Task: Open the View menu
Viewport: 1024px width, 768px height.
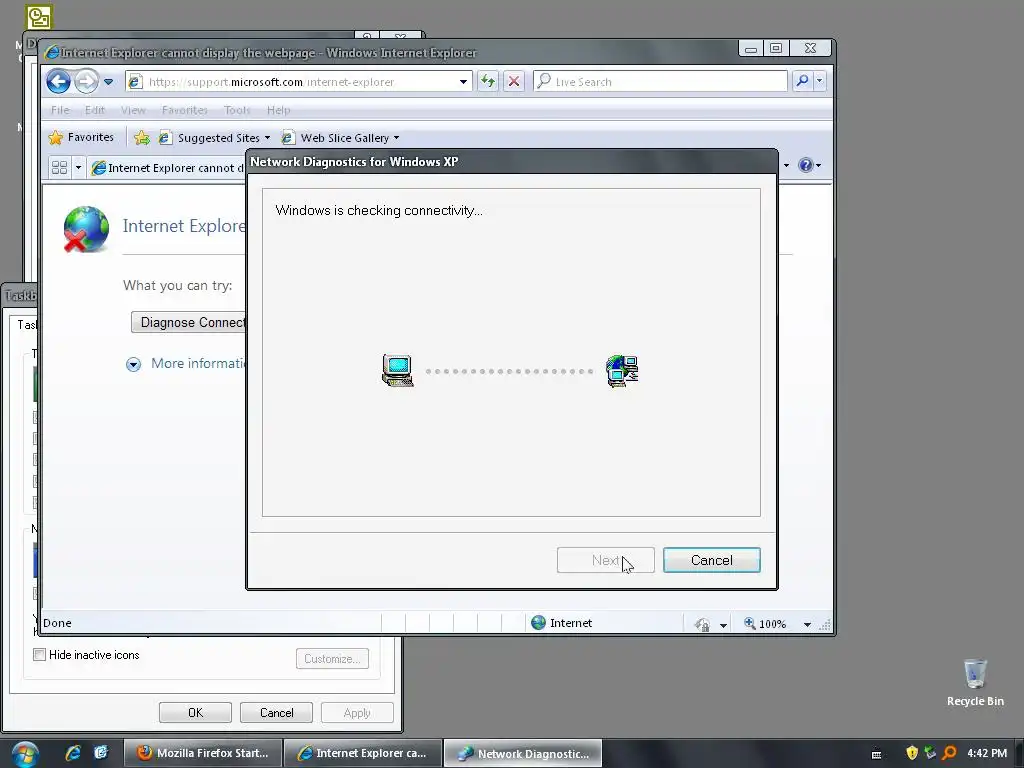Action: [133, 110]
